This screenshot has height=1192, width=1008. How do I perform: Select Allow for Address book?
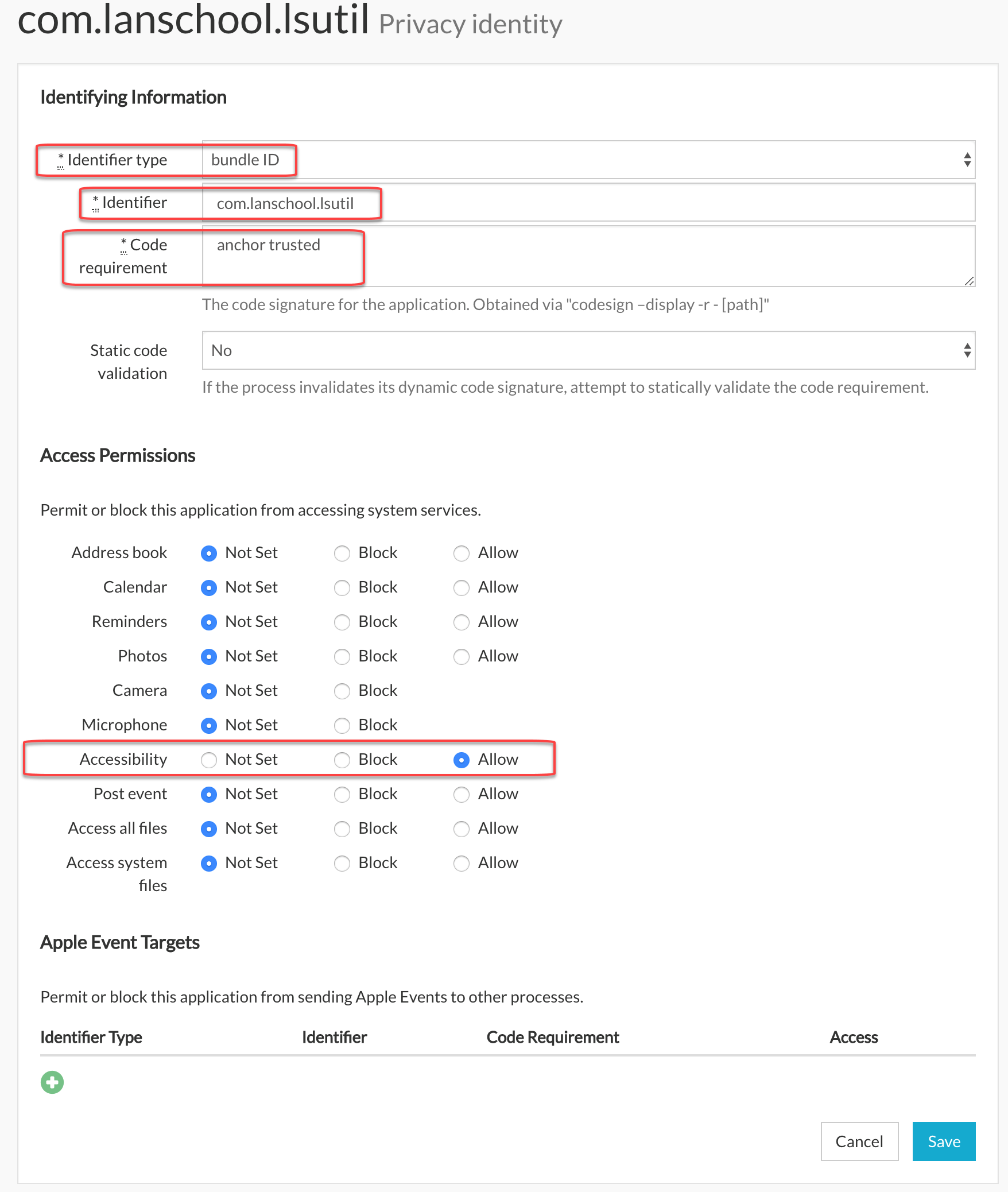coord(462,553)
